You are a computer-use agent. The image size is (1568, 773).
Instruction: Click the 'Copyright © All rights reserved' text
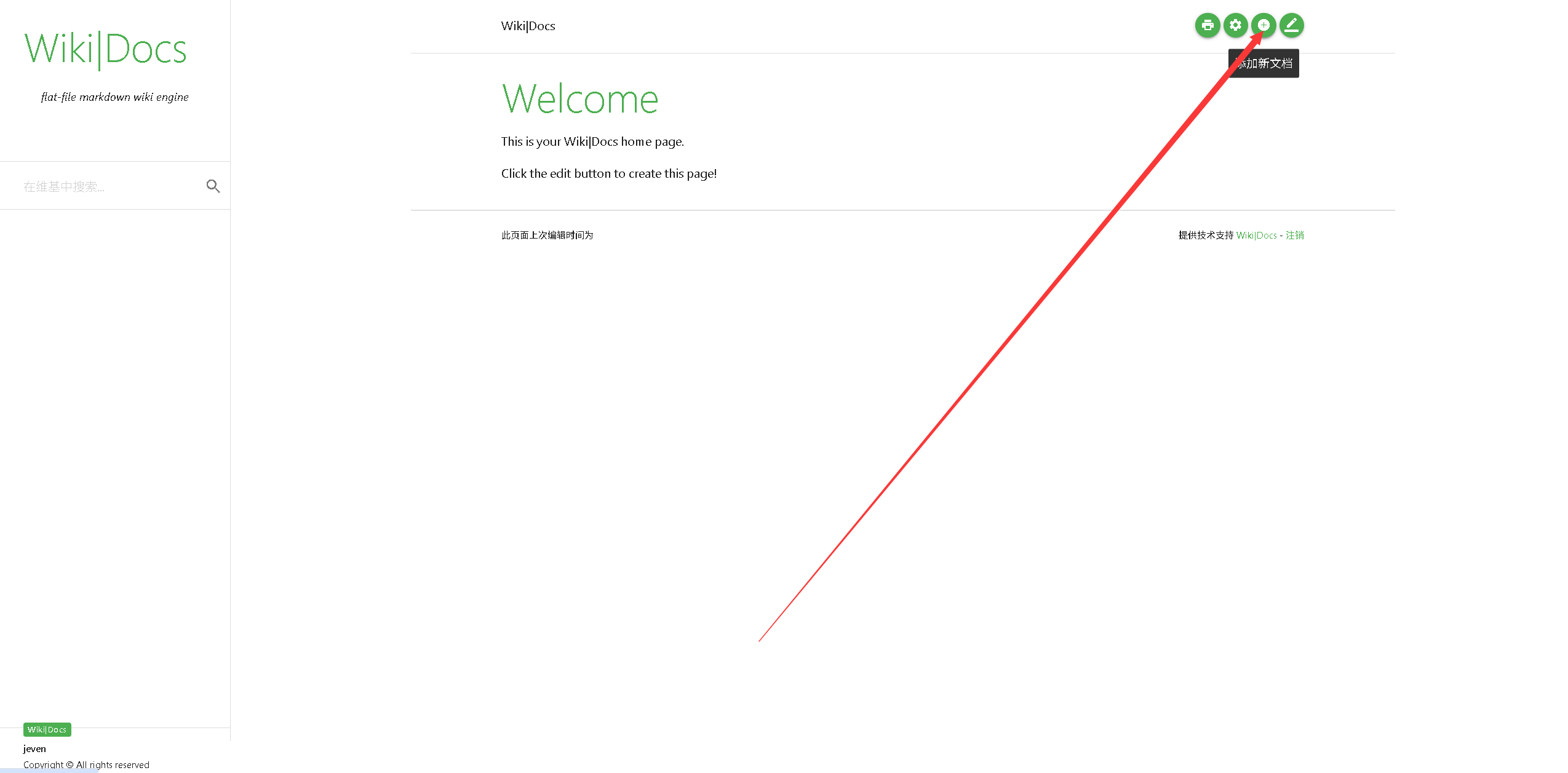tap(86, 764)
